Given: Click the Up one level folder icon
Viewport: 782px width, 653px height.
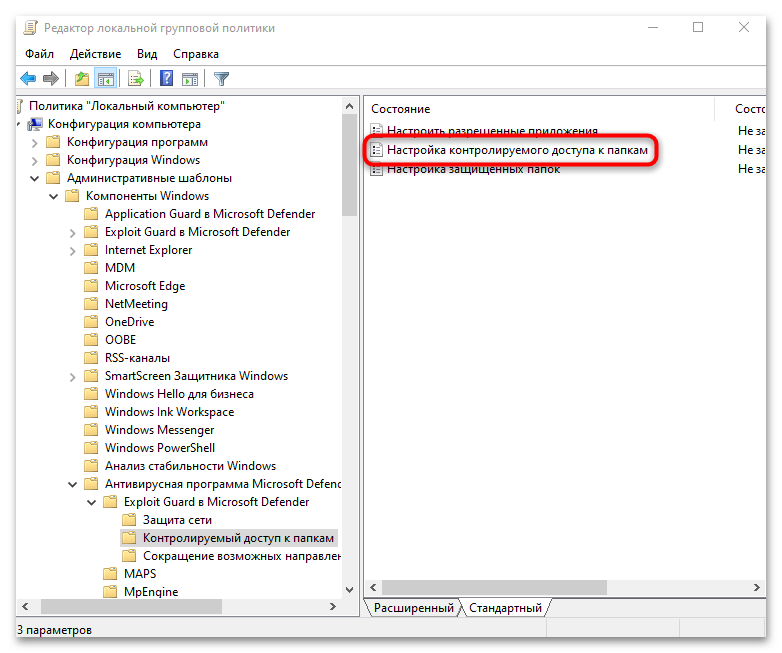Looking at the screenshot, I should pos(82,78).
